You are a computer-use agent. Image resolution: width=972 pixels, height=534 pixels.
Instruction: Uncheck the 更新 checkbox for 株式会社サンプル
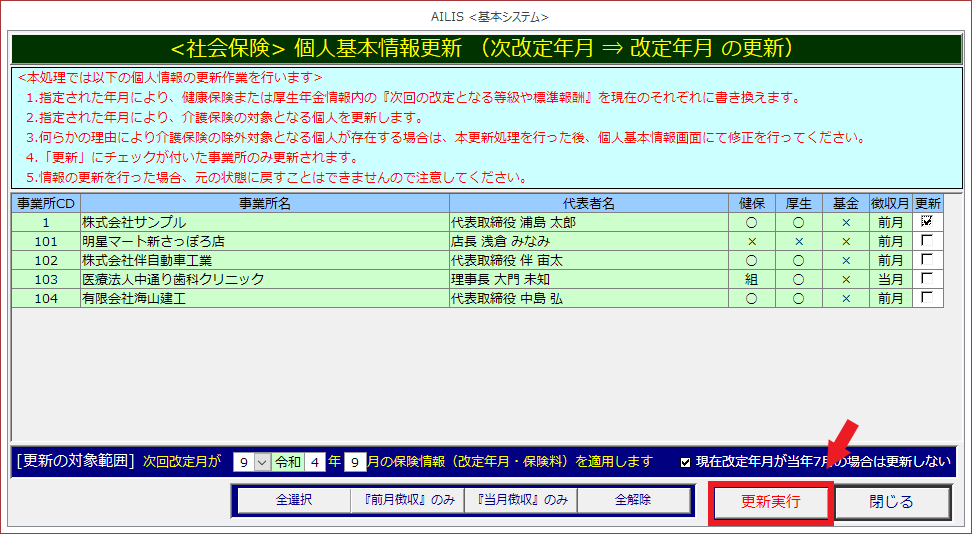927,222
